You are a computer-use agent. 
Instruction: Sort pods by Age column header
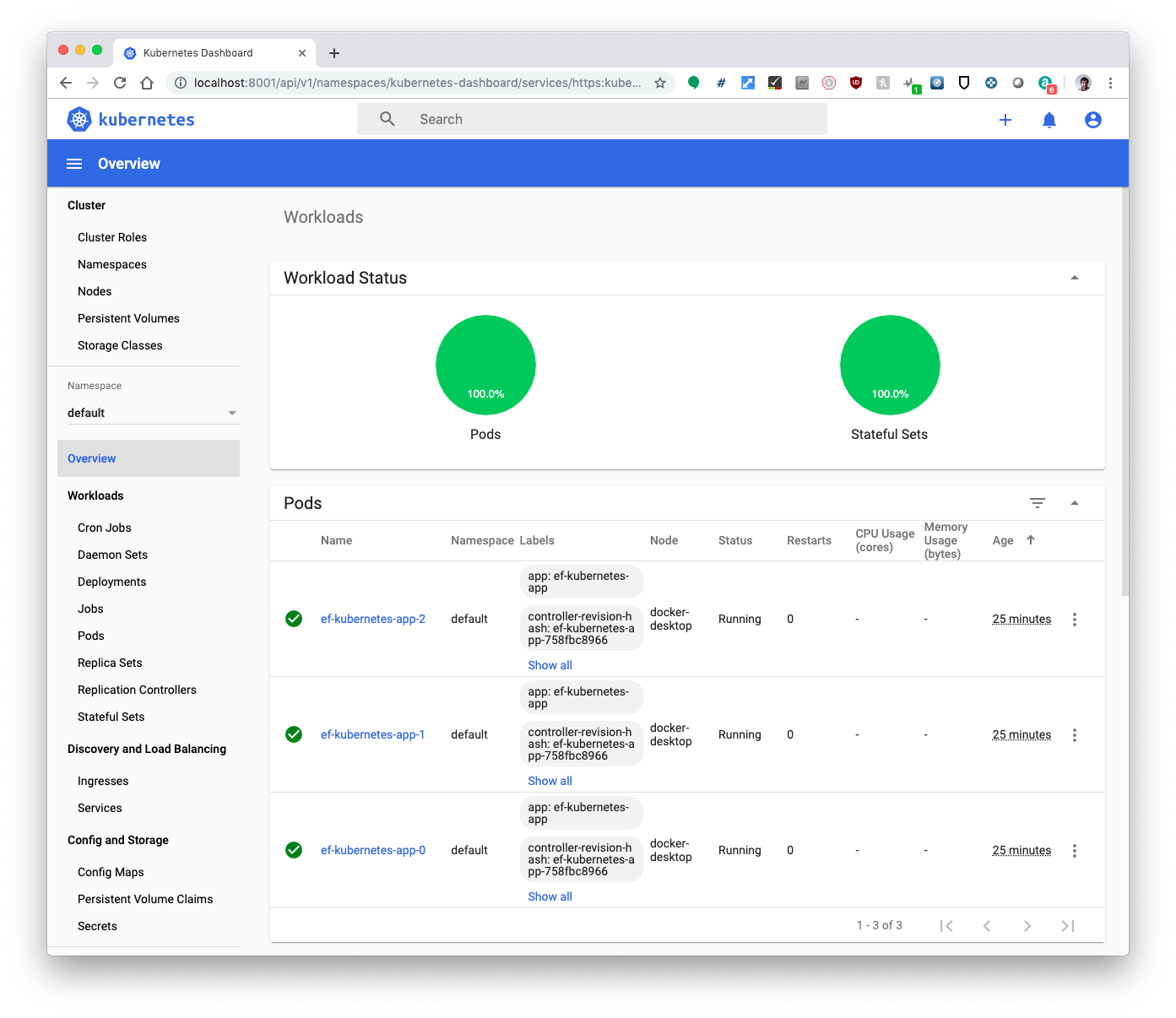click(1003, 540)
